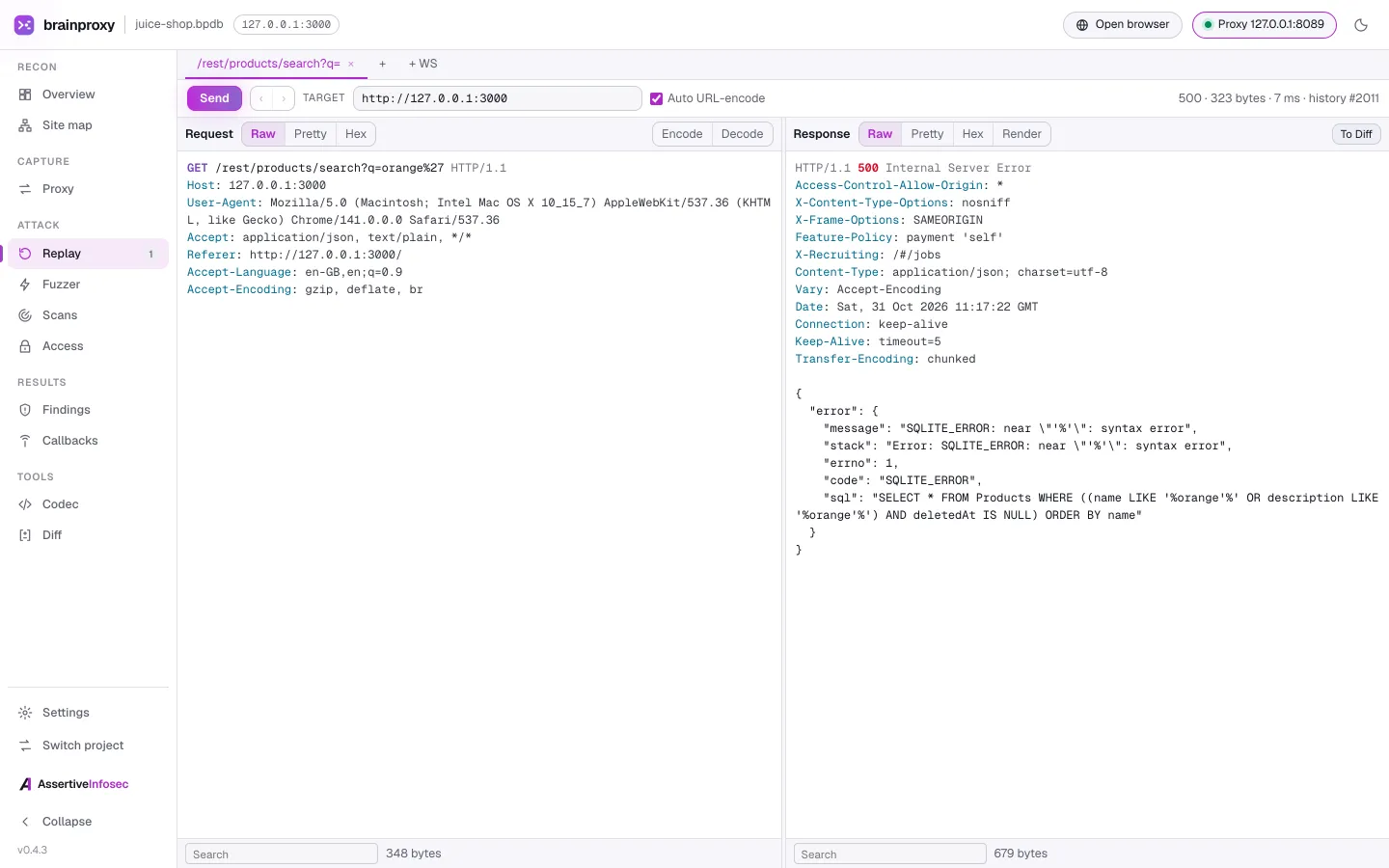Send response To Diff
The width and height of the screenshot is (1389, 868).
point(1356,134)
